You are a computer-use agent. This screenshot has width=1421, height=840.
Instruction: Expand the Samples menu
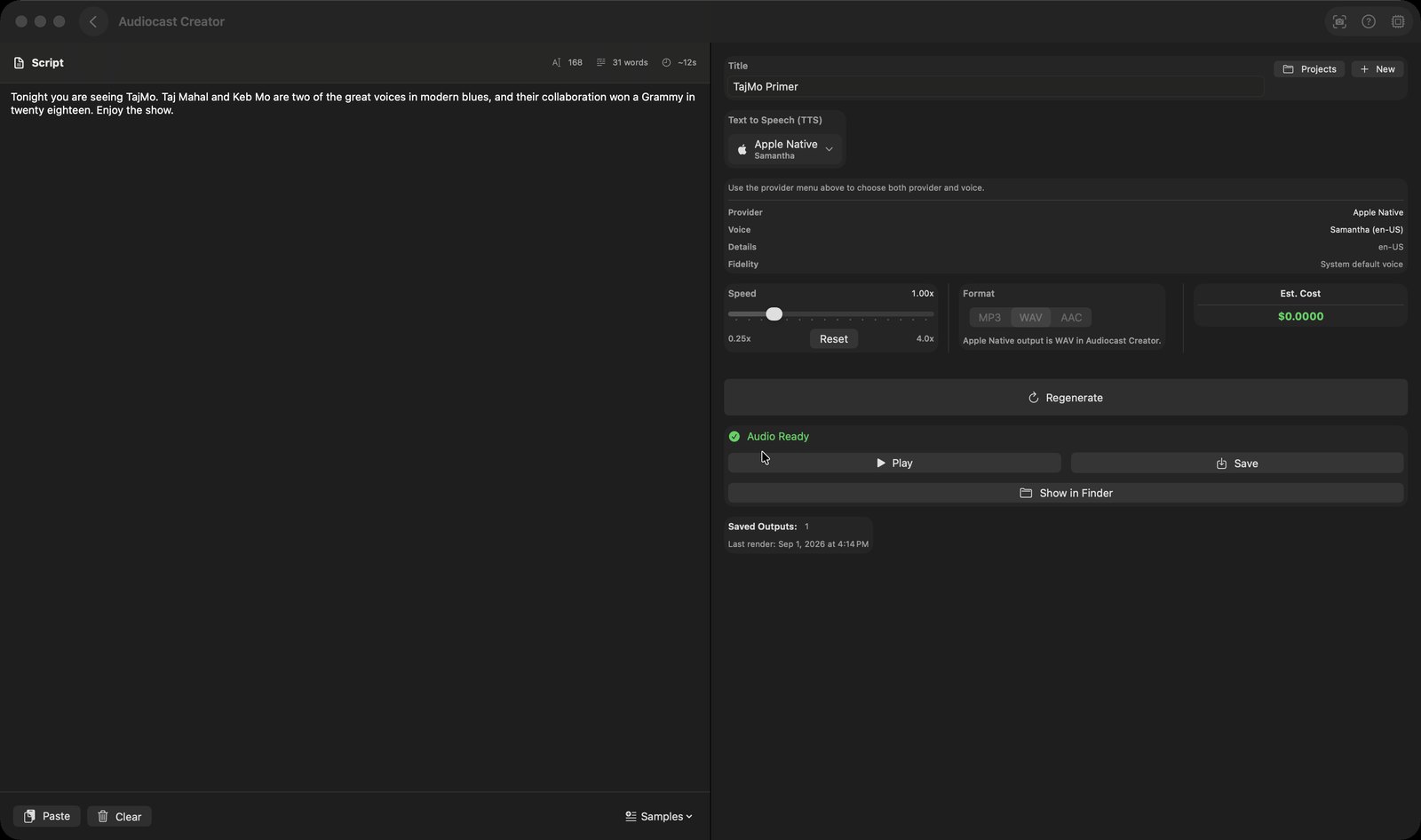659,816
